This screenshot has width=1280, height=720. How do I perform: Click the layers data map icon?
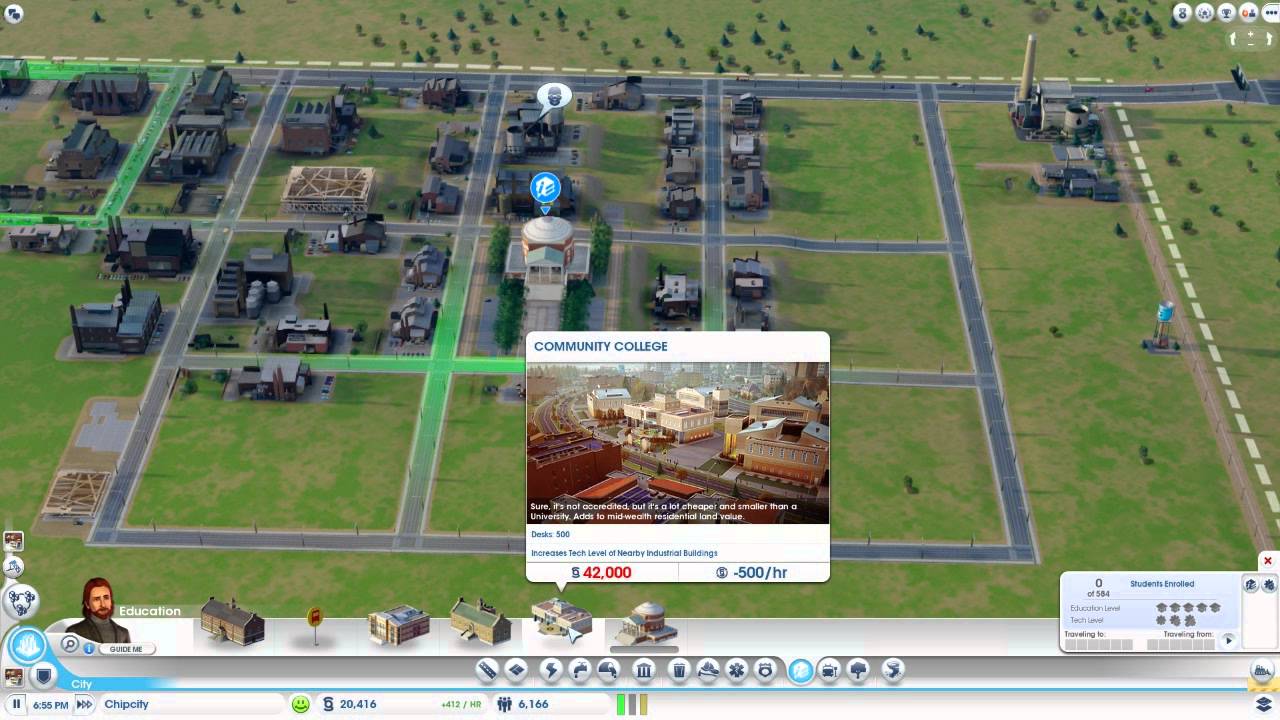(x=1264, y=704)
